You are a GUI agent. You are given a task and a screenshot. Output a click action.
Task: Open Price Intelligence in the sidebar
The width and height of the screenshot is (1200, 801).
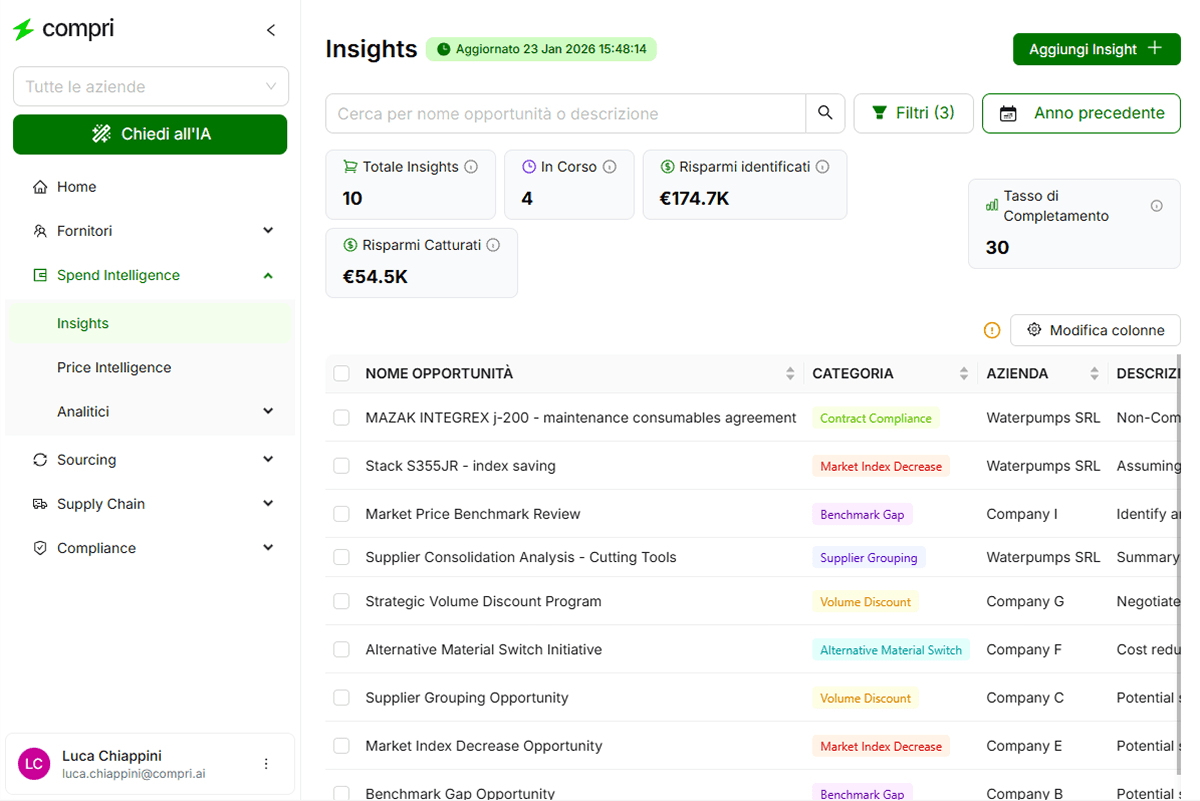(114, 368)
